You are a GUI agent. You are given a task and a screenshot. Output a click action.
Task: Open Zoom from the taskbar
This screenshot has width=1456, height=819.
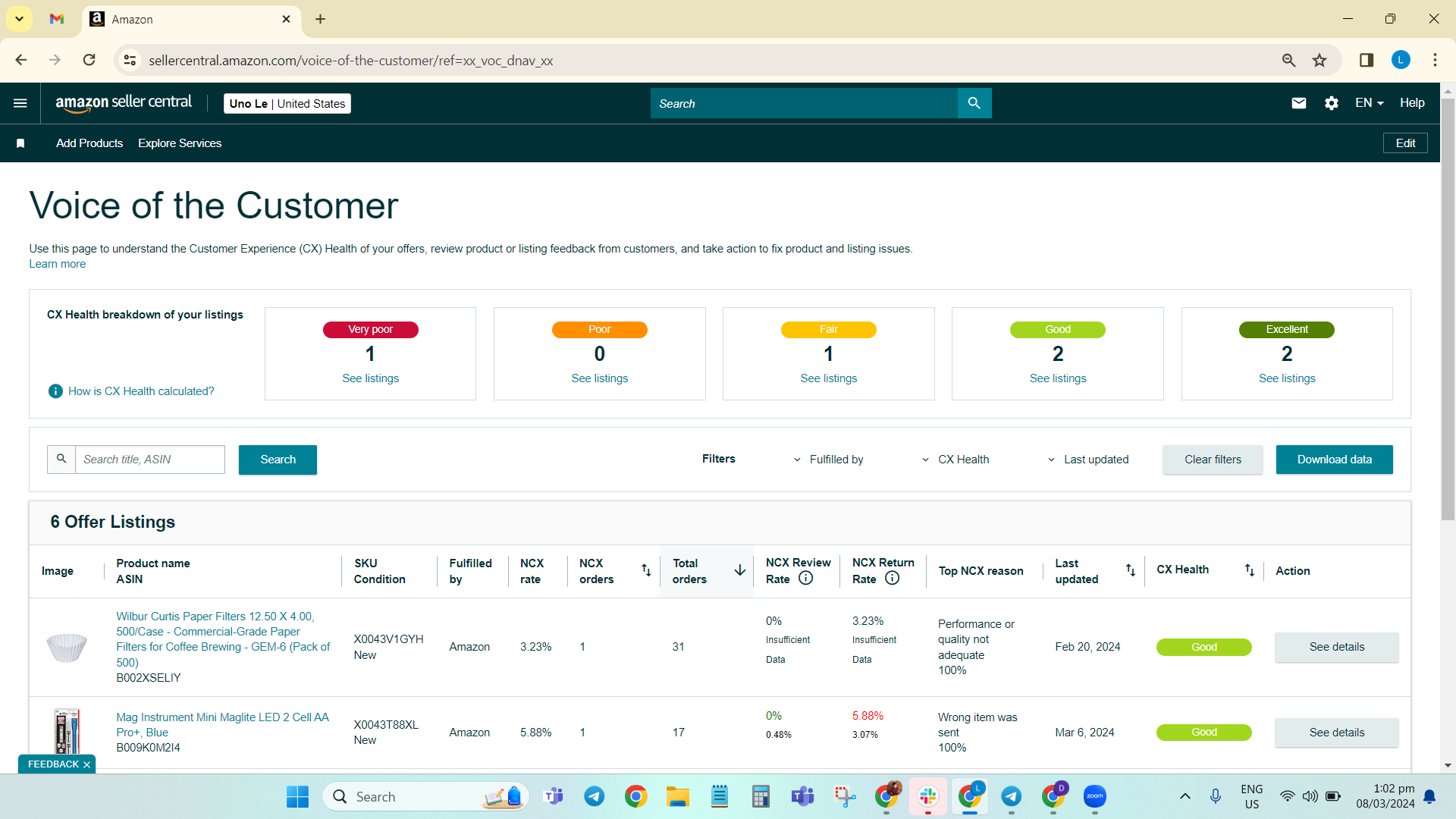pos(1094,796)
